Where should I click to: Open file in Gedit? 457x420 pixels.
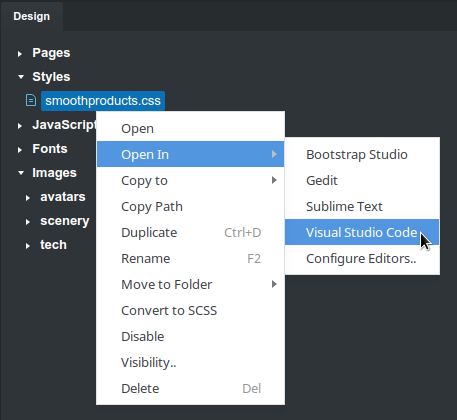click(362, 180)
